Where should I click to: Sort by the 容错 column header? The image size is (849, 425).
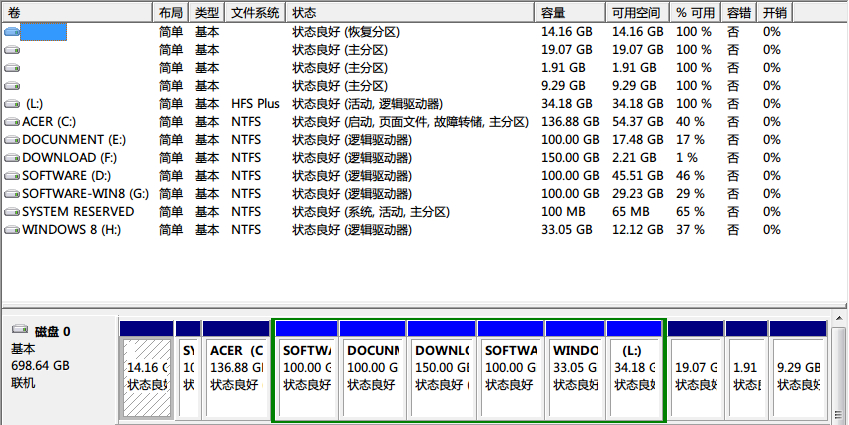(739, 12)
